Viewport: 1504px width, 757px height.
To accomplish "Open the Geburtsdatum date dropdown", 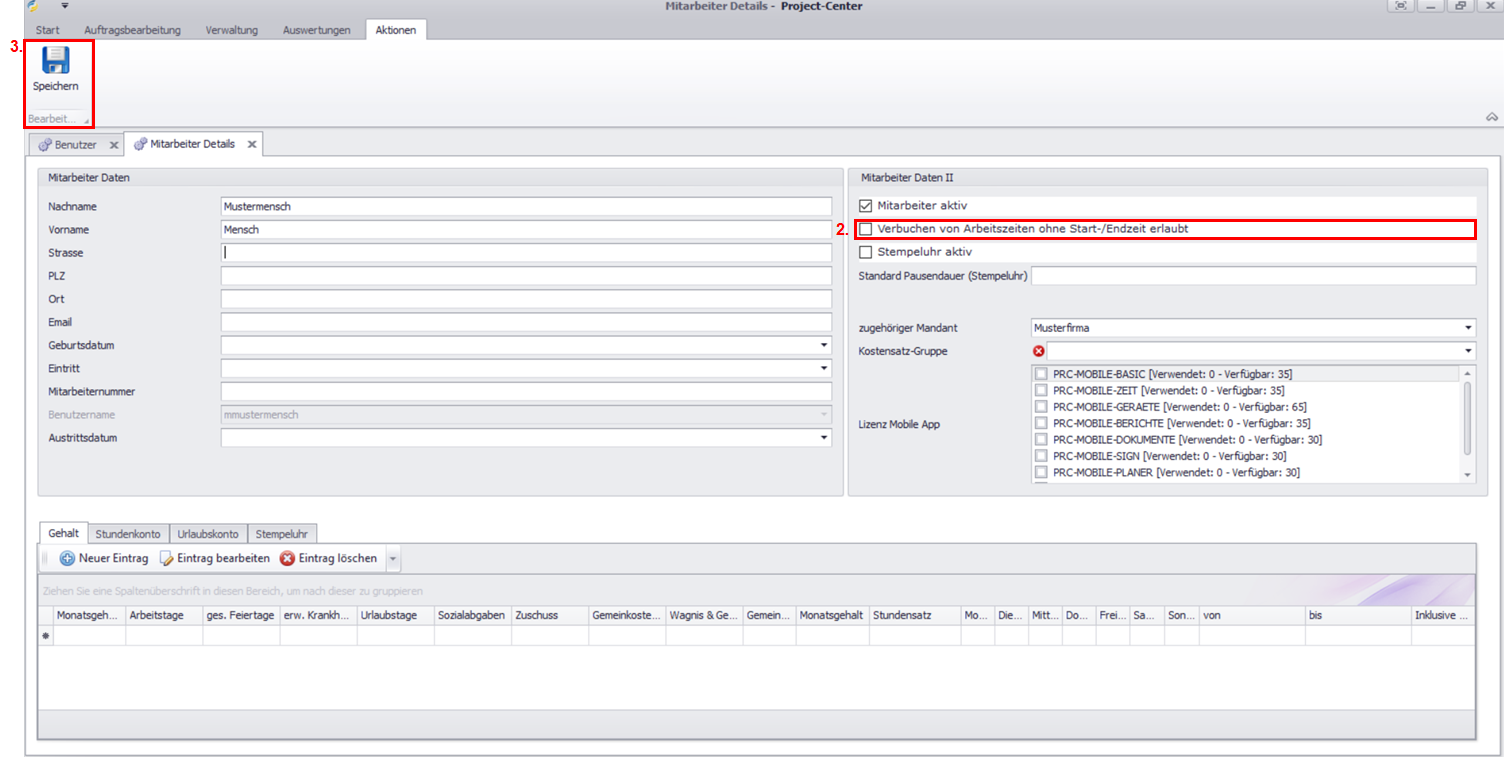I will tap(824, 345).
